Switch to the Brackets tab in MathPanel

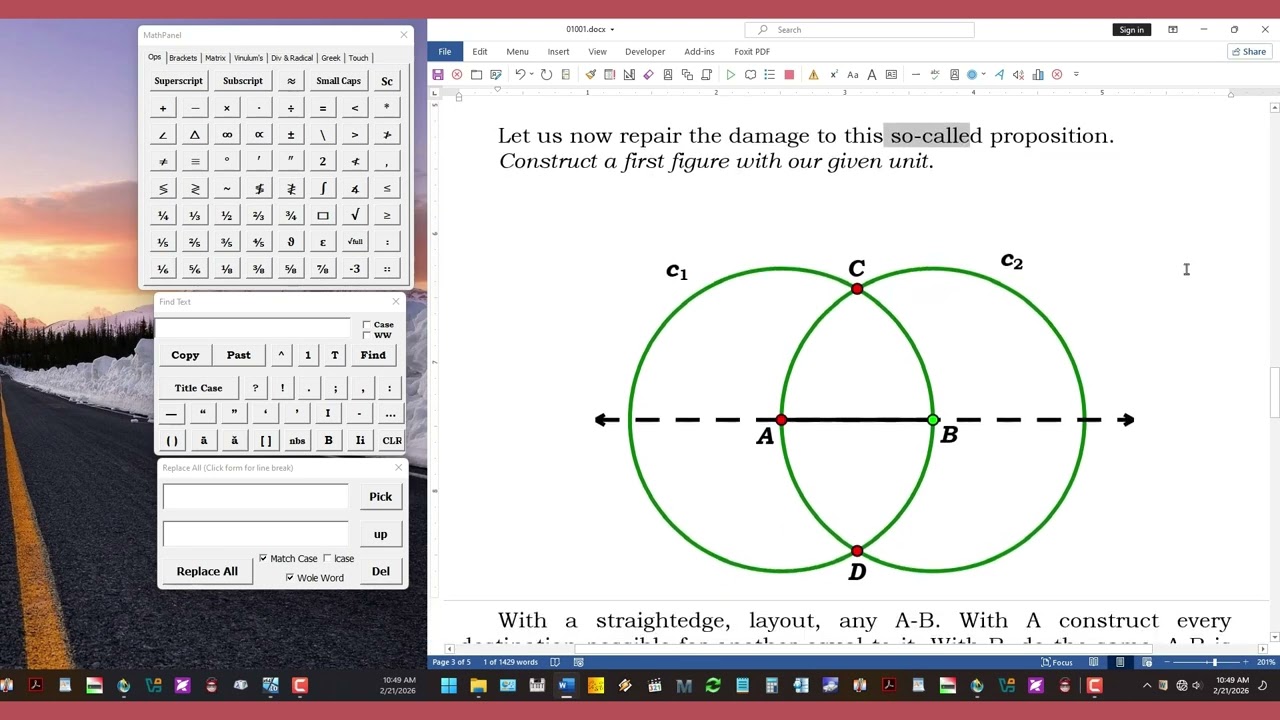[183, 58]
